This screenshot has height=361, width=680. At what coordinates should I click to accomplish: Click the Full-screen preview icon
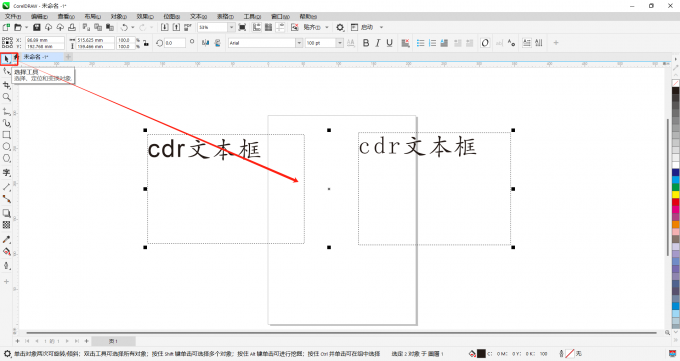[x=242, y=27]
